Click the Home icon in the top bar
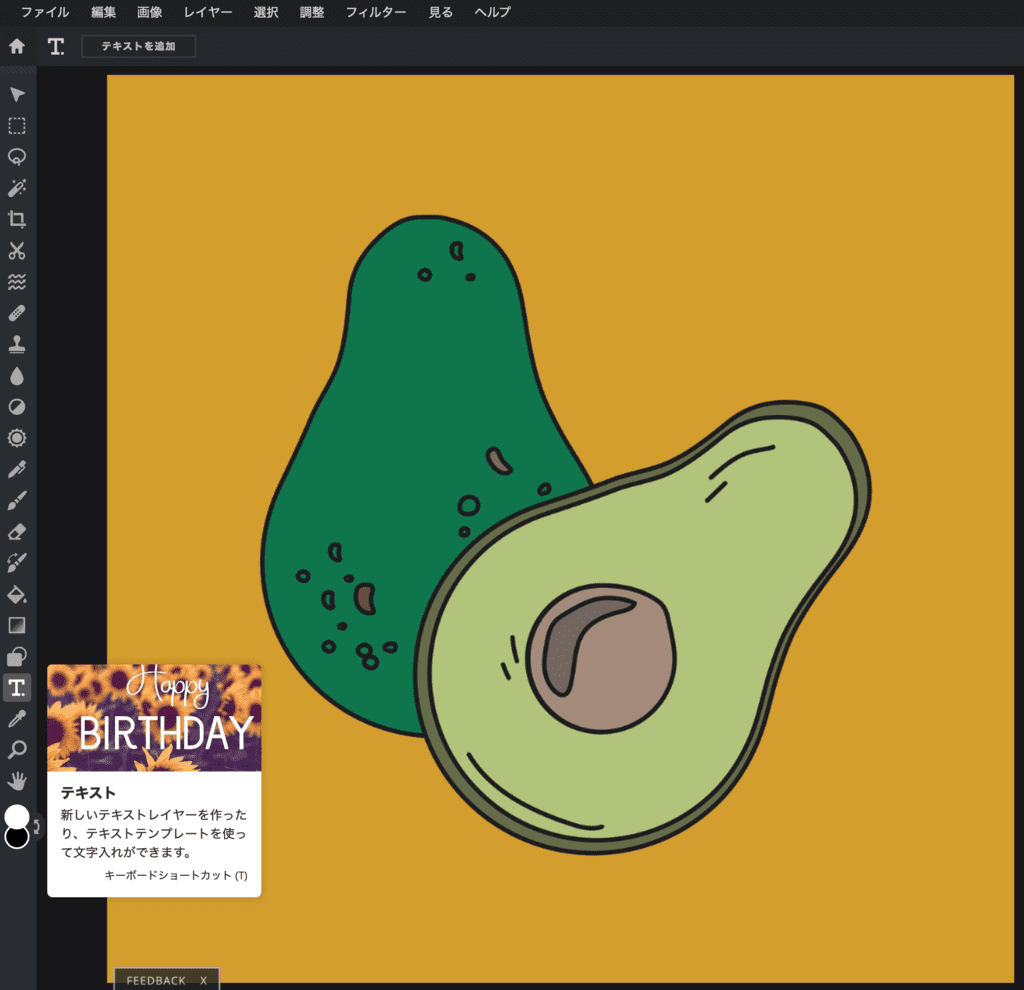 [16, 45]
